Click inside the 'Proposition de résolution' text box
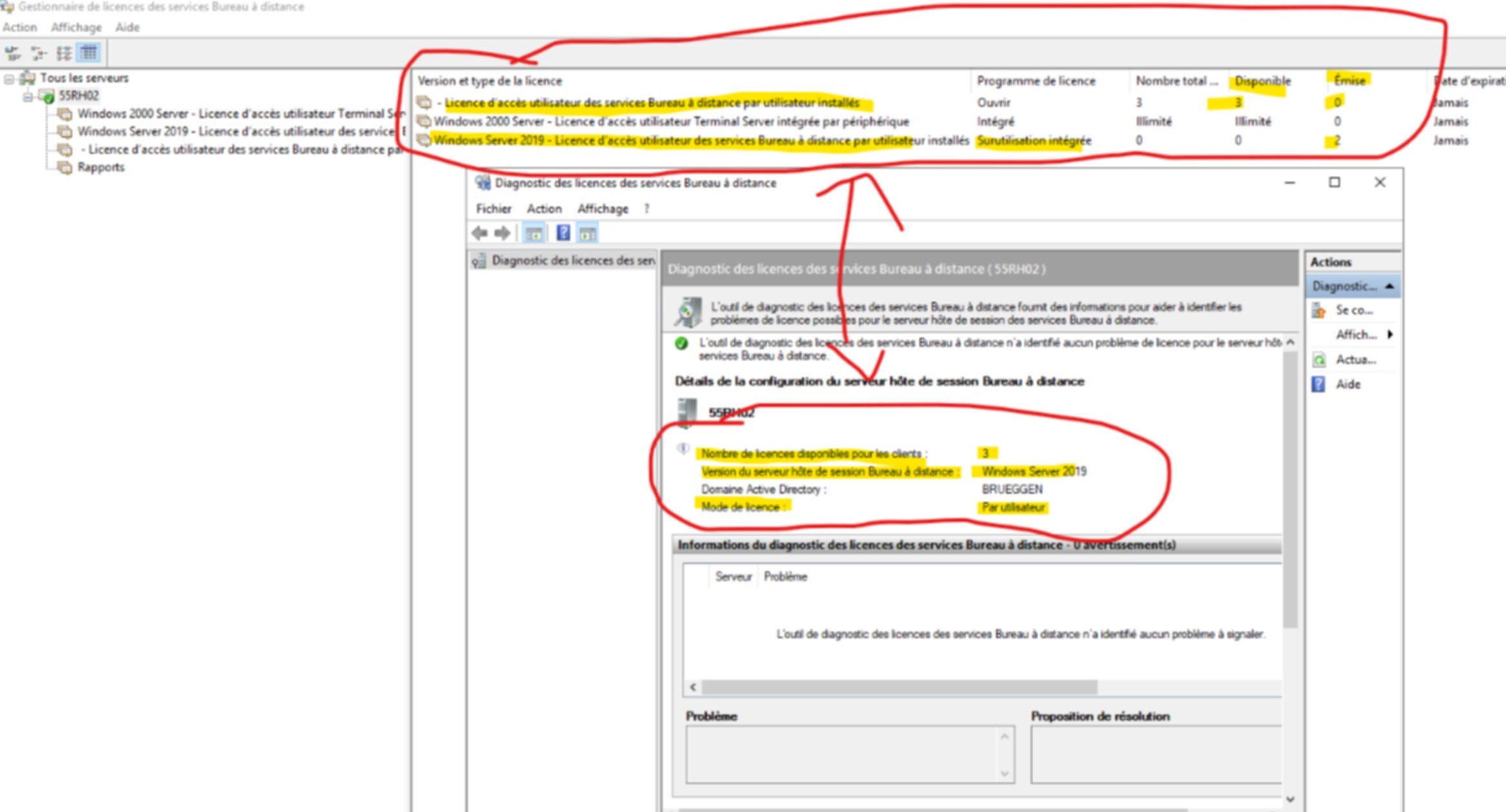Image resolution: width=1506 pixels, height=812 pixels. click(x=1155, y=754)
